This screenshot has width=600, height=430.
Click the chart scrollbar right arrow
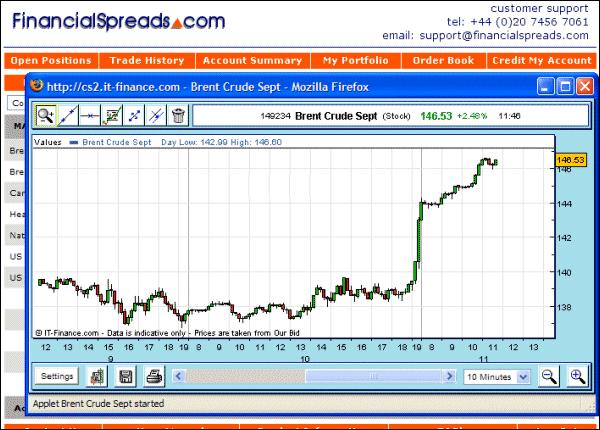450,376
